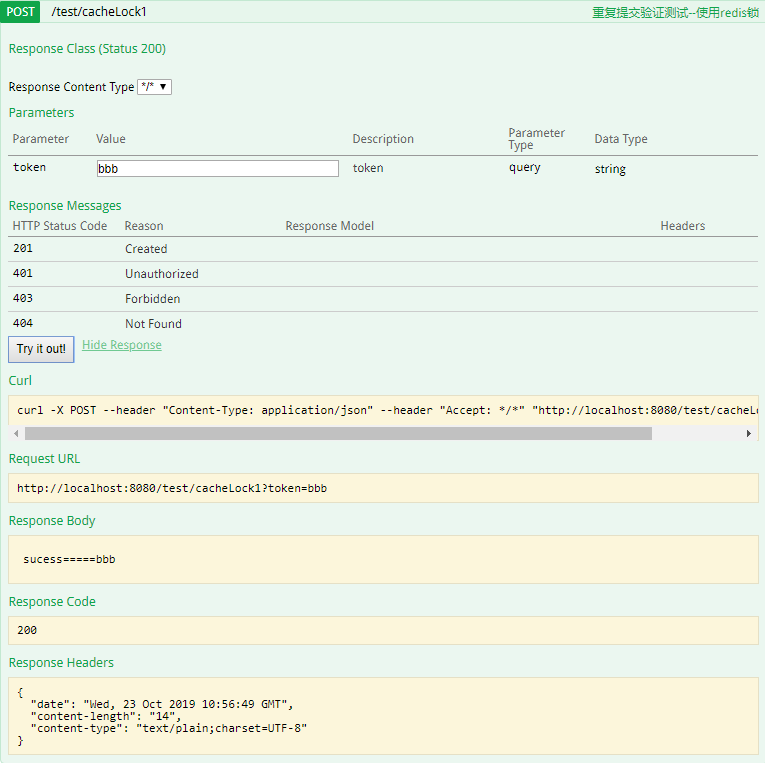Click the Response Body heading
The height and width of the screenshot is (763, 765).
52,521
